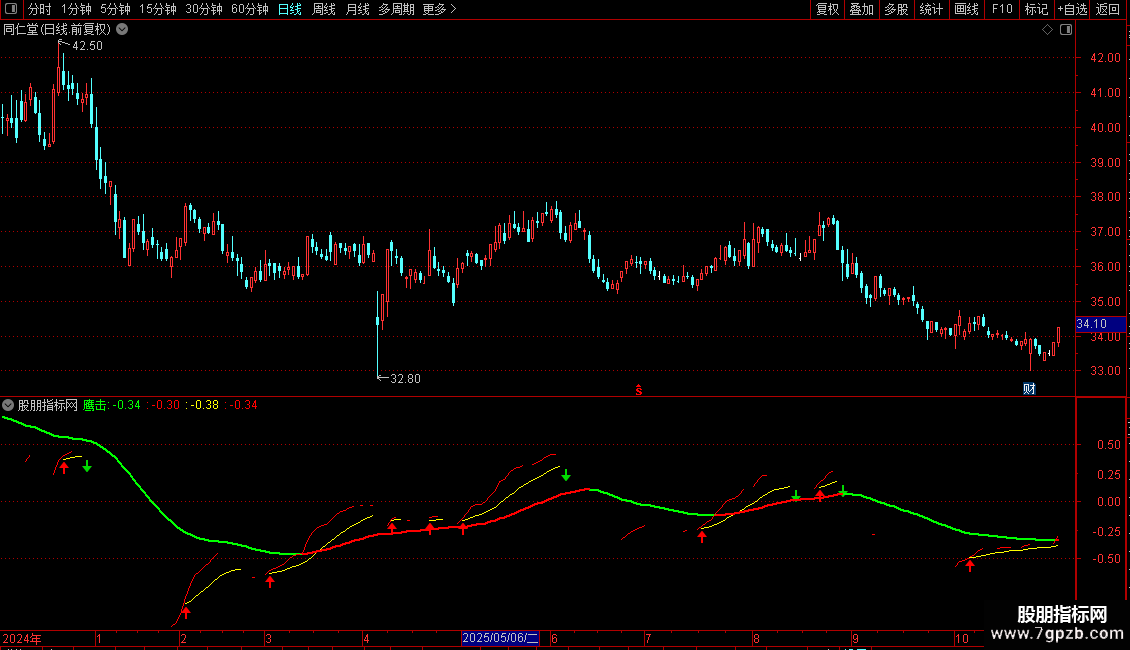1130x650 pixels.
Task: Click the 复权 adjustment button
Action: pyautogui.click(x=827, y=9)
